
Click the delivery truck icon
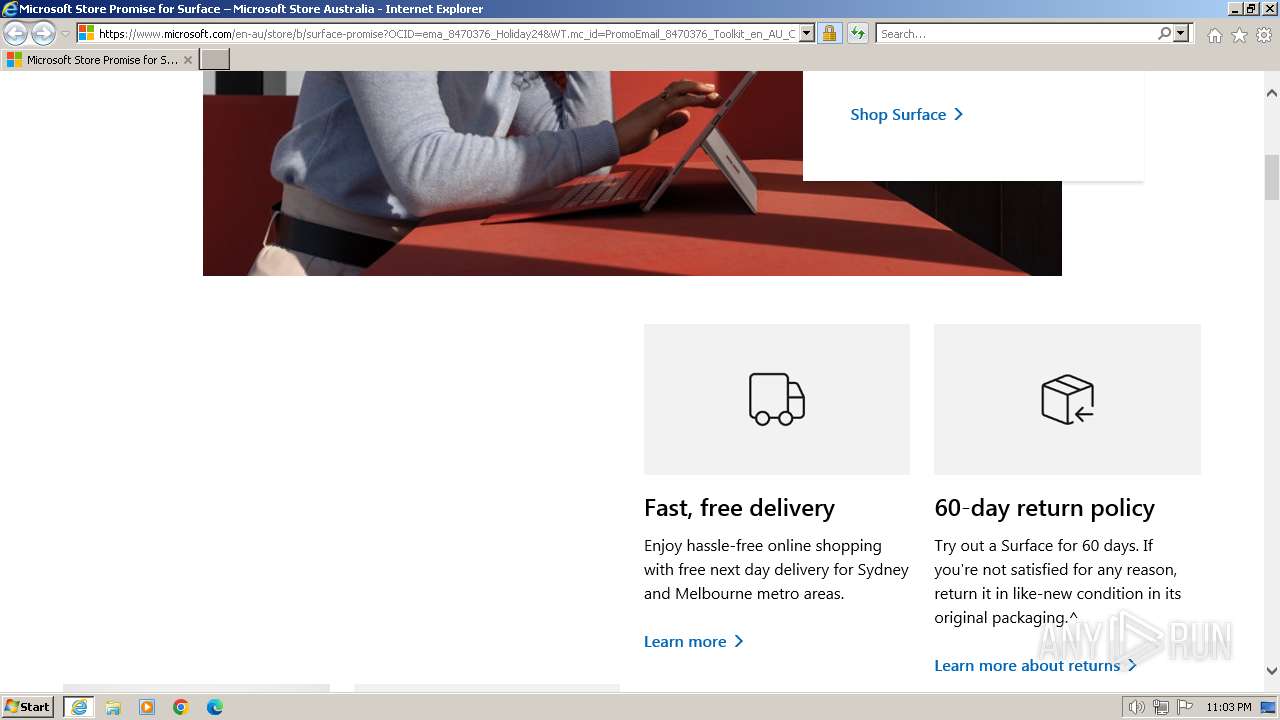pos(777,399)
